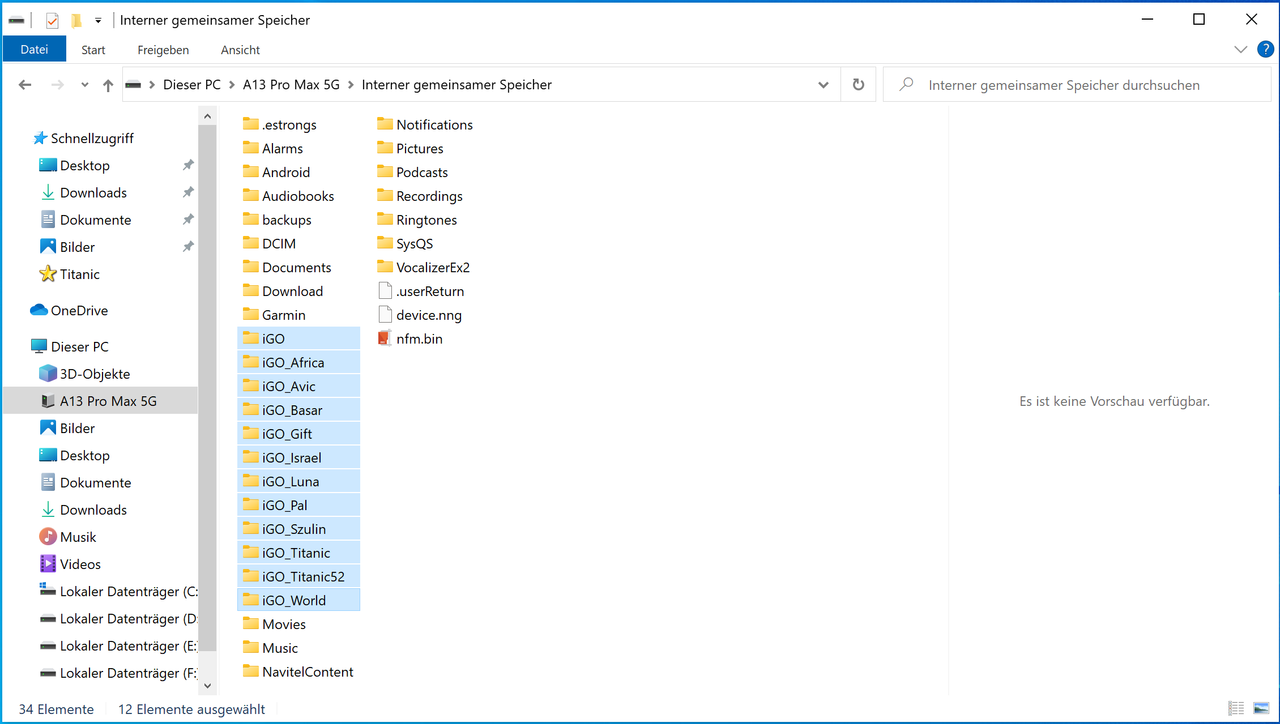Select Dieser PC in the navigation pane
This screenshot has width=1280, height=724.
[x=80, y=346]
